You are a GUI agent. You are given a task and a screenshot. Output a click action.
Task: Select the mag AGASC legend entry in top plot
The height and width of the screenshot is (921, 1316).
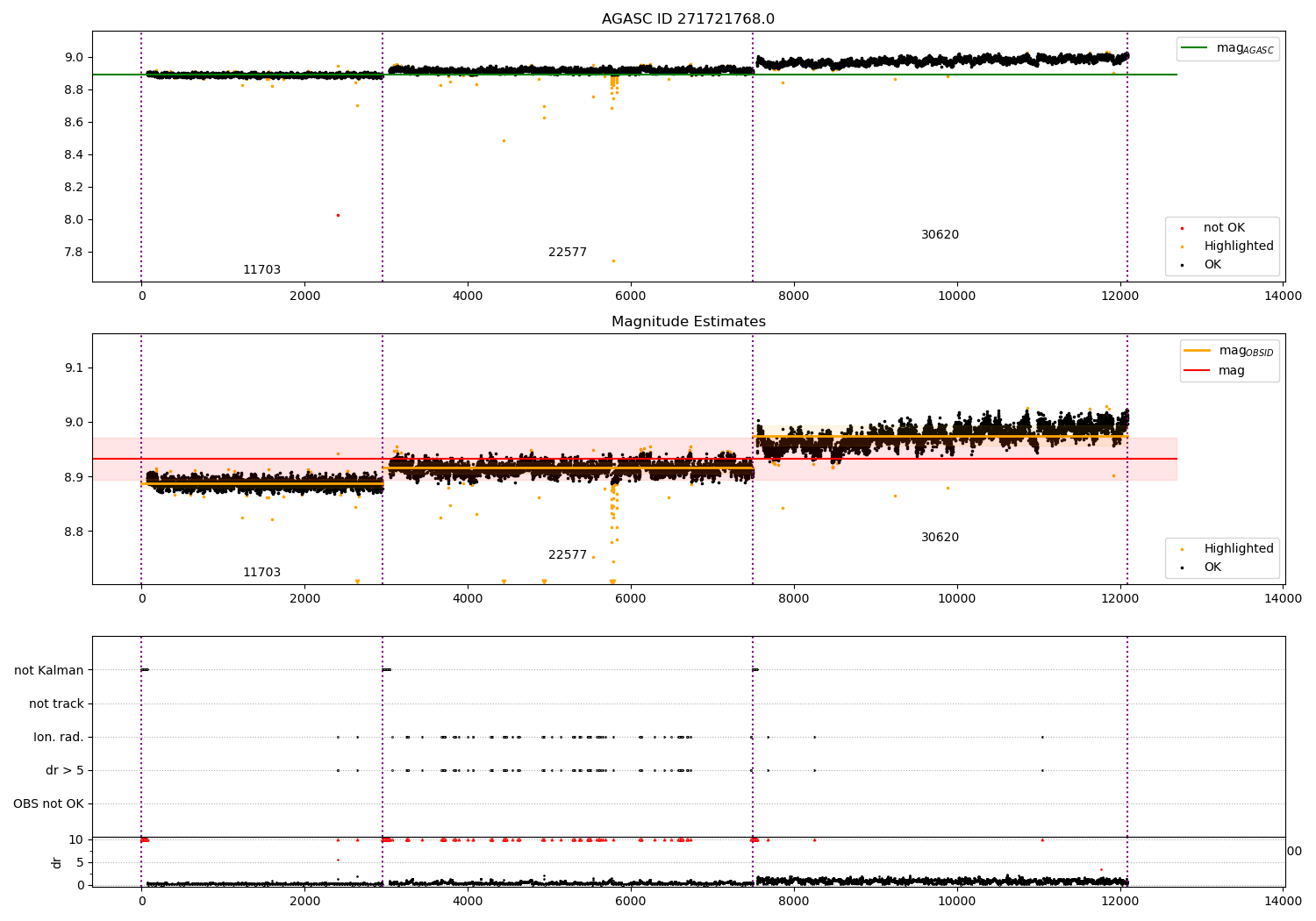(1228, 48)
